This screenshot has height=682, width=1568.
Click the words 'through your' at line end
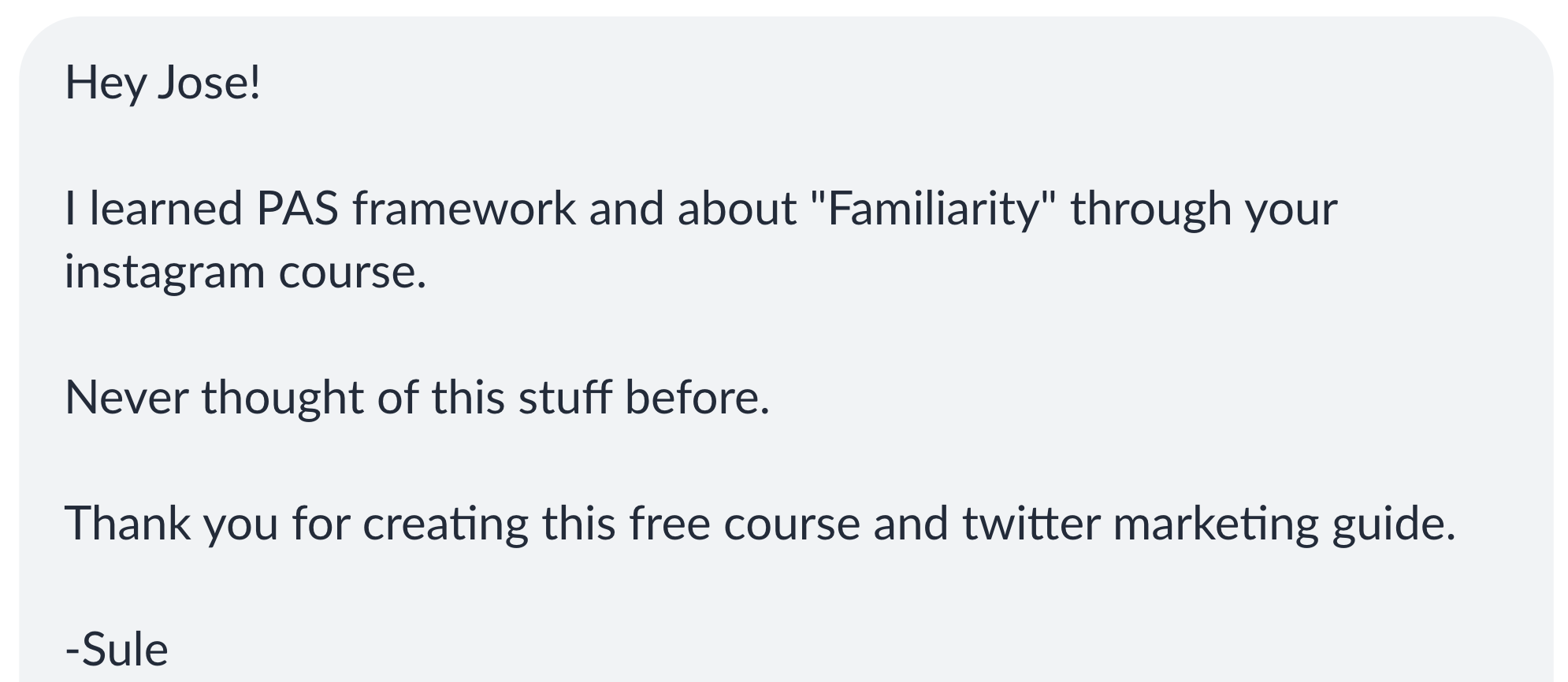pyautogui.click(x=1203, y=211)
